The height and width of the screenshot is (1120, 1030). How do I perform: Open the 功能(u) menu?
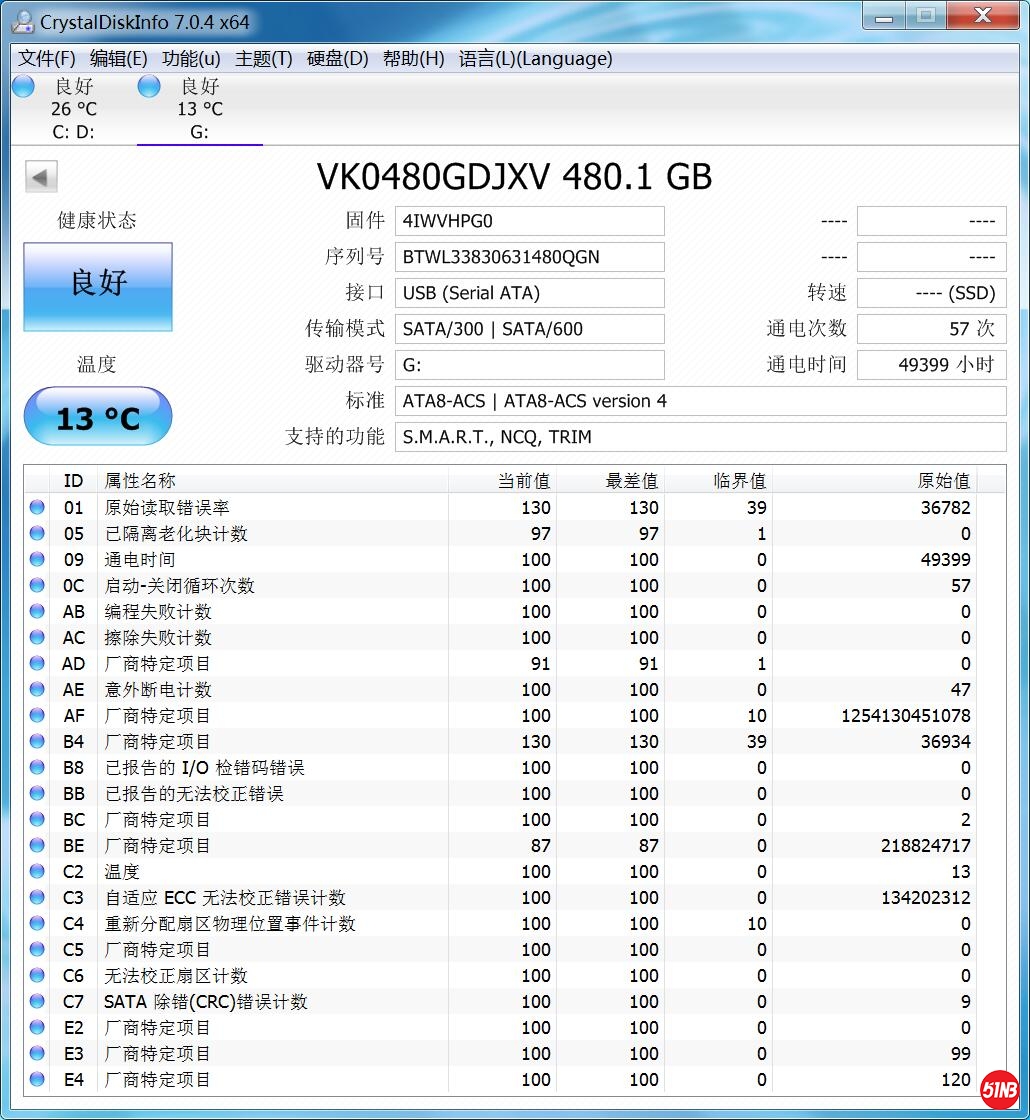[x=191, y=59]
